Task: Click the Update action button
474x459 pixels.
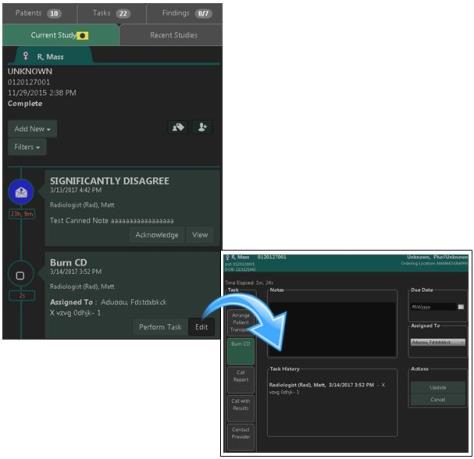Action: (438, 388)
